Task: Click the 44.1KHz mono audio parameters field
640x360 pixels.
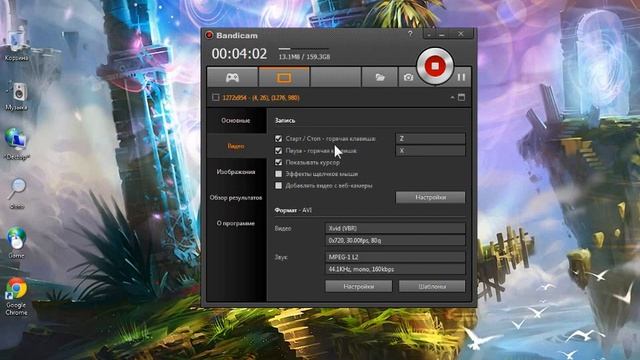Action: tap(395, 269)
